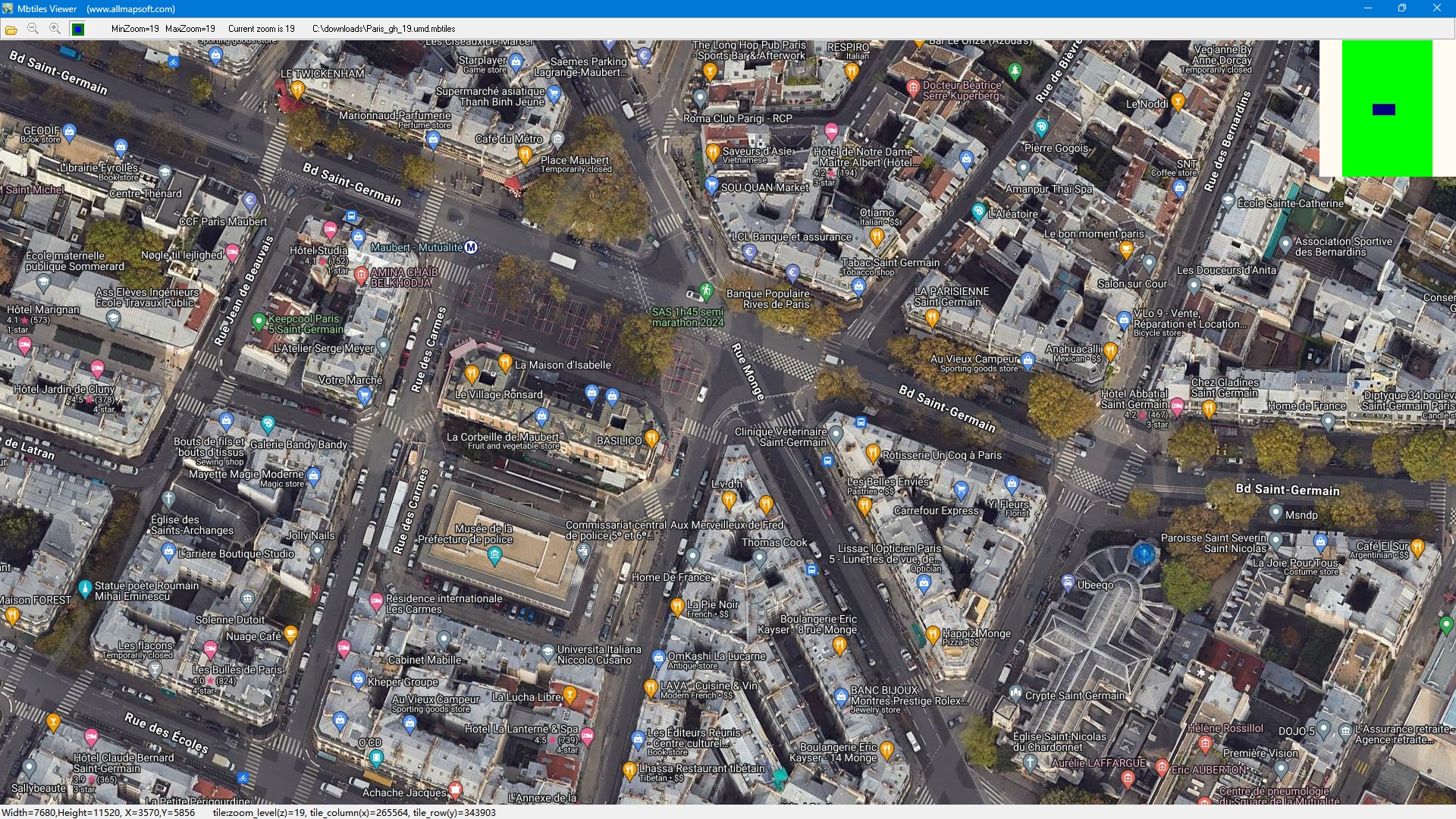Click the Votre Marché shopping cart marker

tap(364, 394)
